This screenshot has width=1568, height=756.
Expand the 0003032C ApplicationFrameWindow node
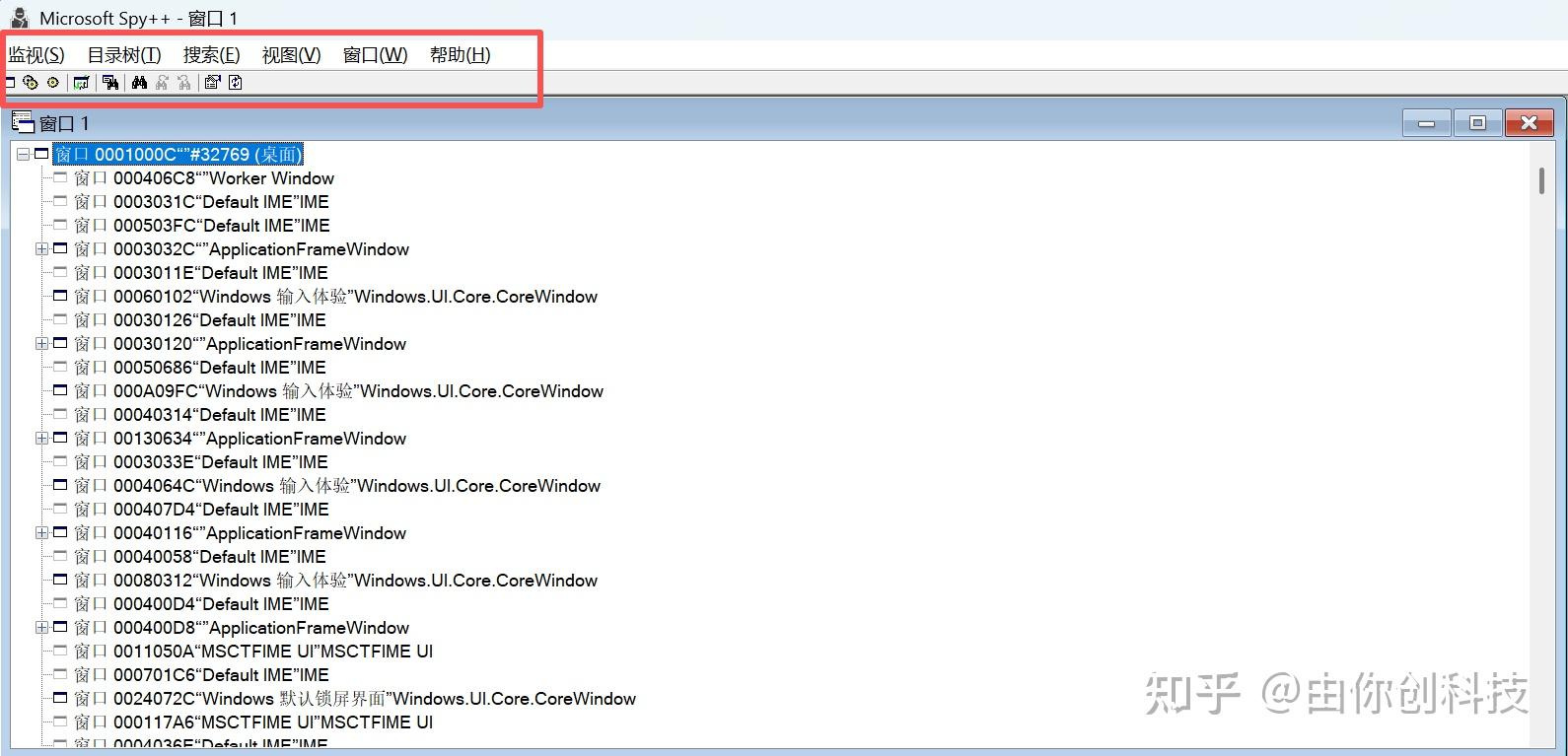(41, 248)
